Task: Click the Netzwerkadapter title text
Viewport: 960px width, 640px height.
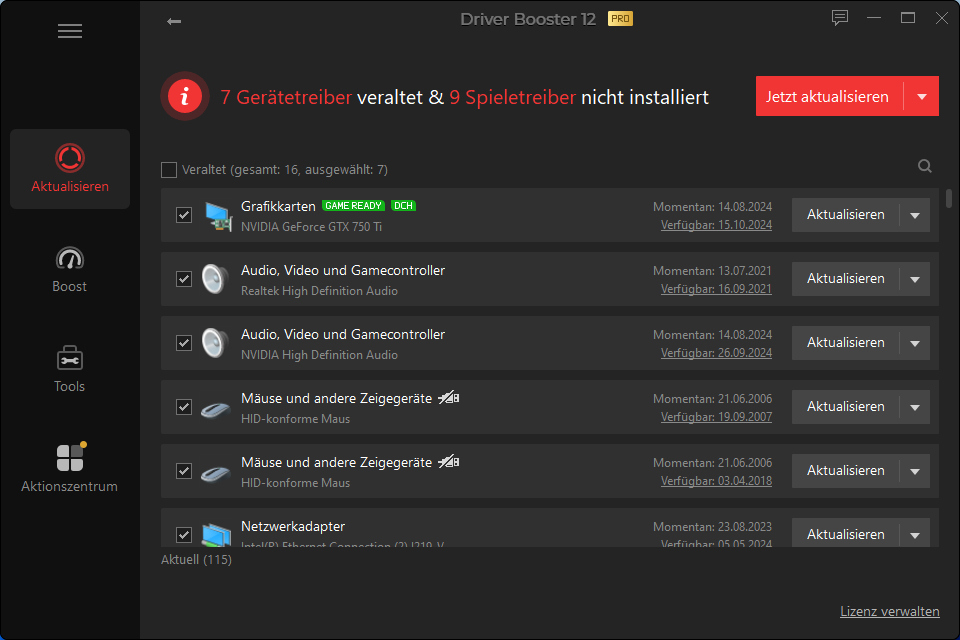Action: pyautogui.click(x=293, y=526)
